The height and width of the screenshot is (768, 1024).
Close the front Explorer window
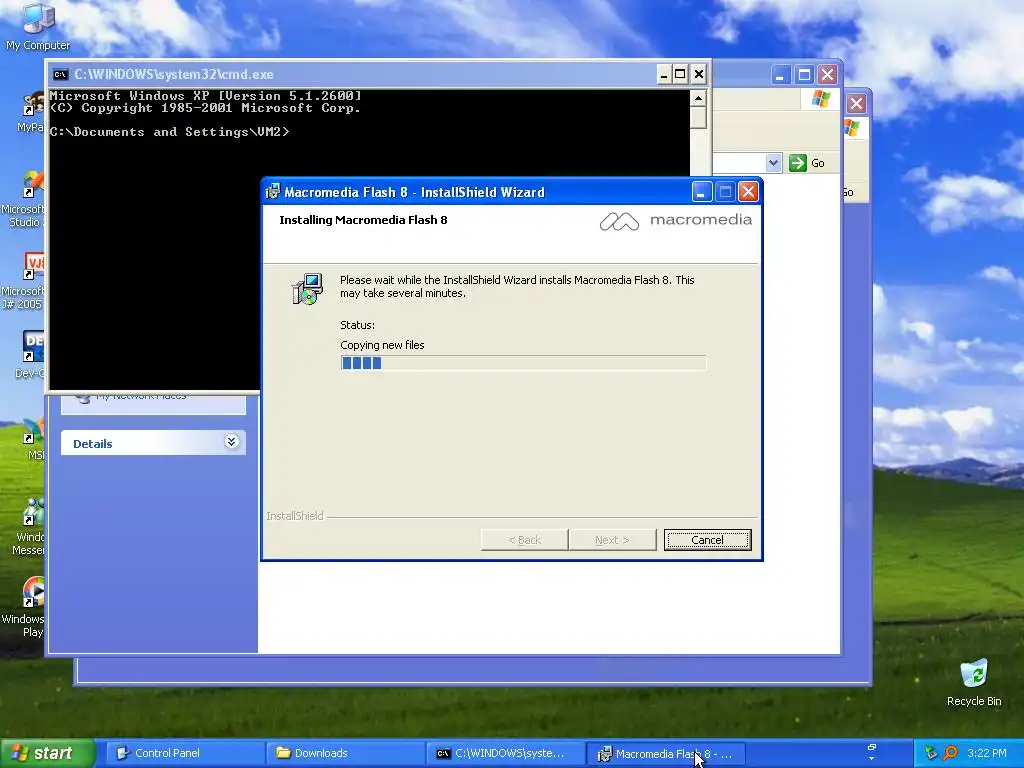827,75
